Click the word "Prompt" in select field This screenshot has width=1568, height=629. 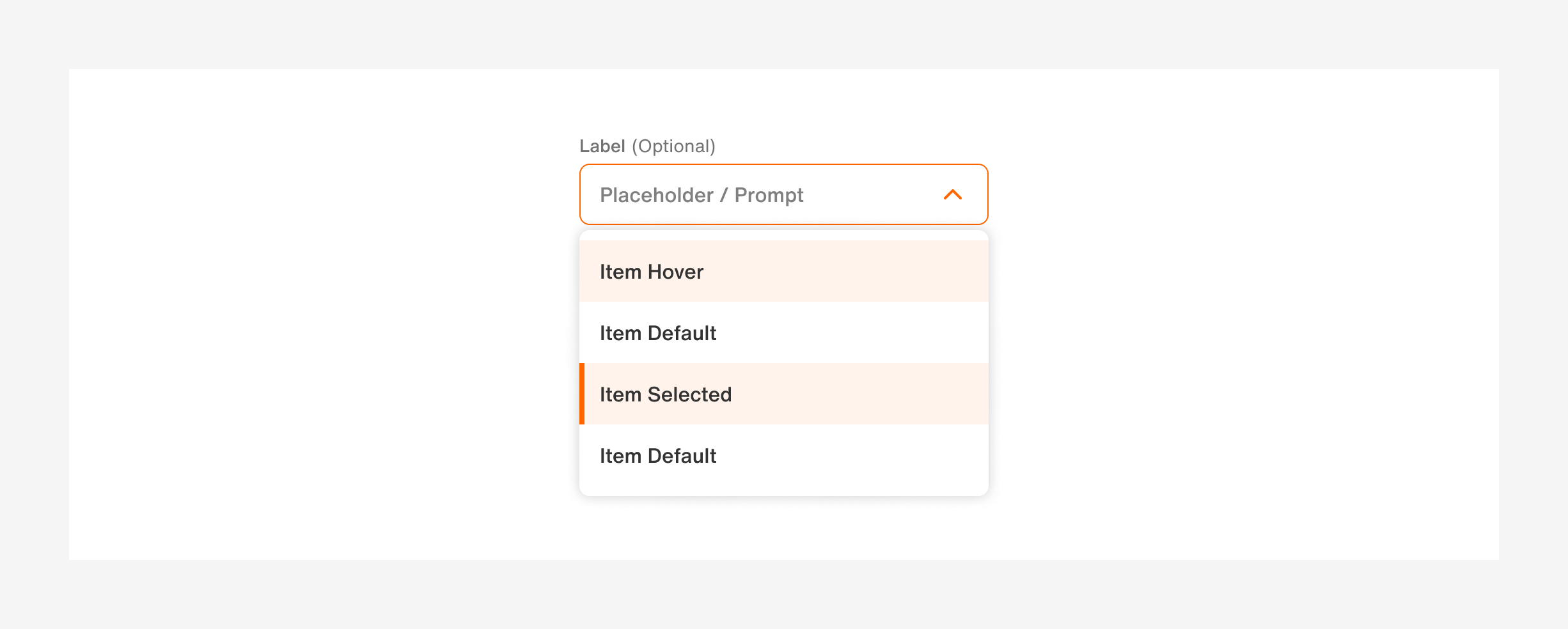[769, 195]
